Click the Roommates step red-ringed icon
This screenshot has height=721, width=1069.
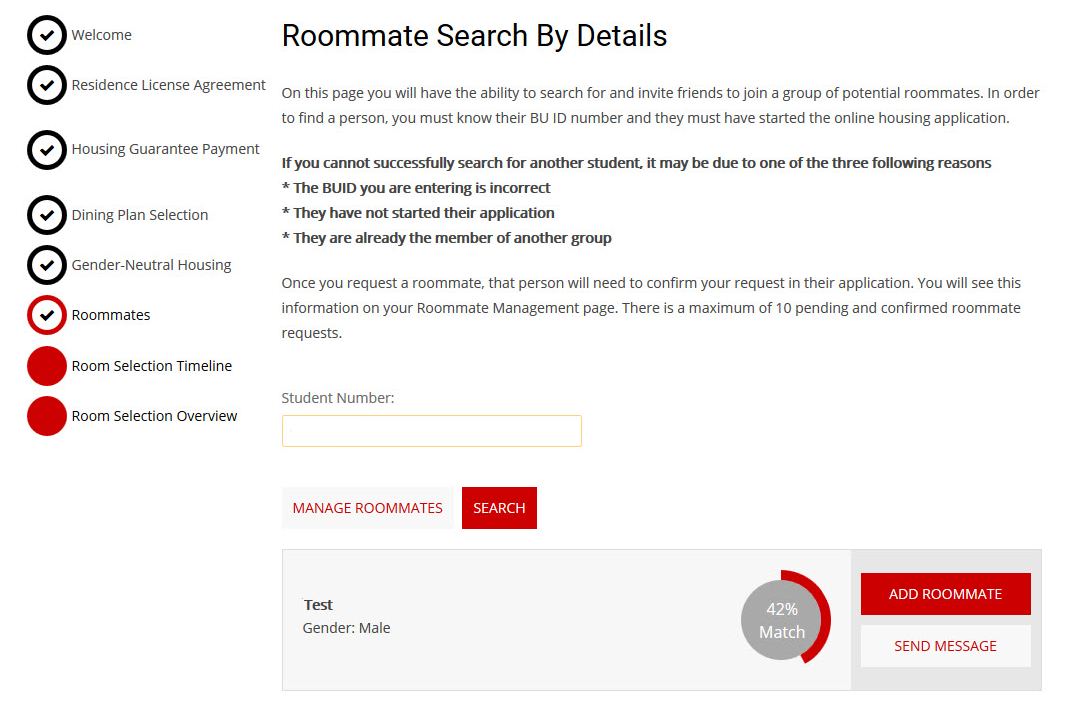pyautogui.click(x=46, y=315)
